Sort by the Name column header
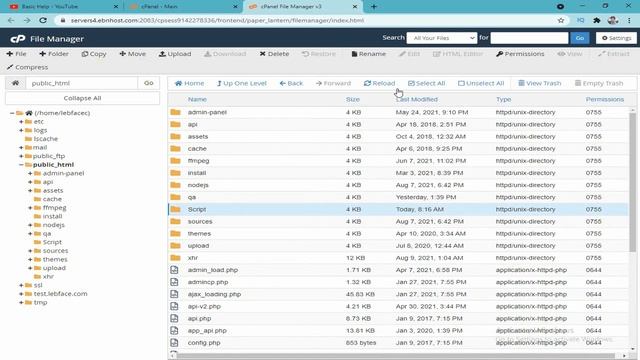 click(197, 99)
